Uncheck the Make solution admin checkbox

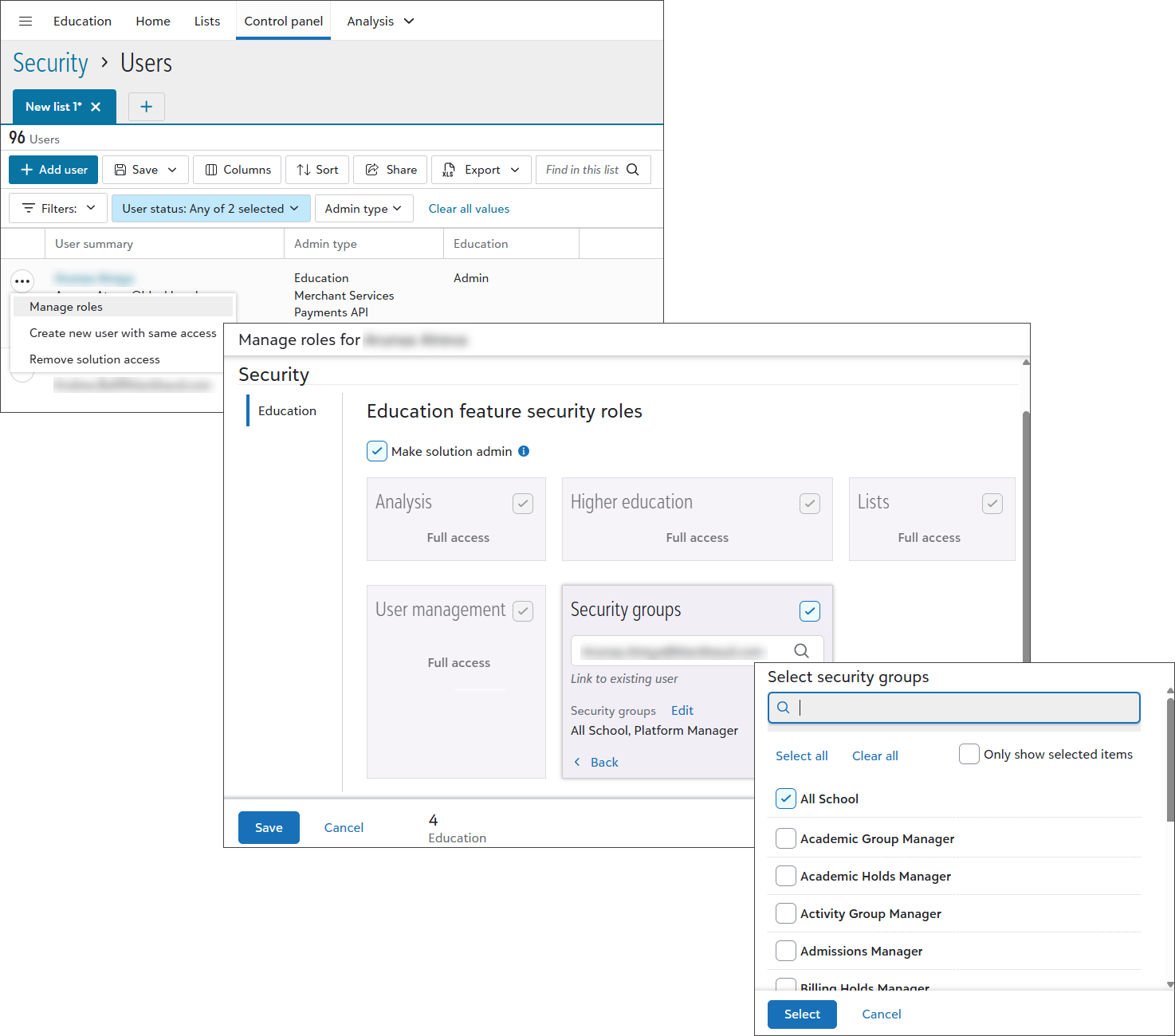click(x=377, y=451)
